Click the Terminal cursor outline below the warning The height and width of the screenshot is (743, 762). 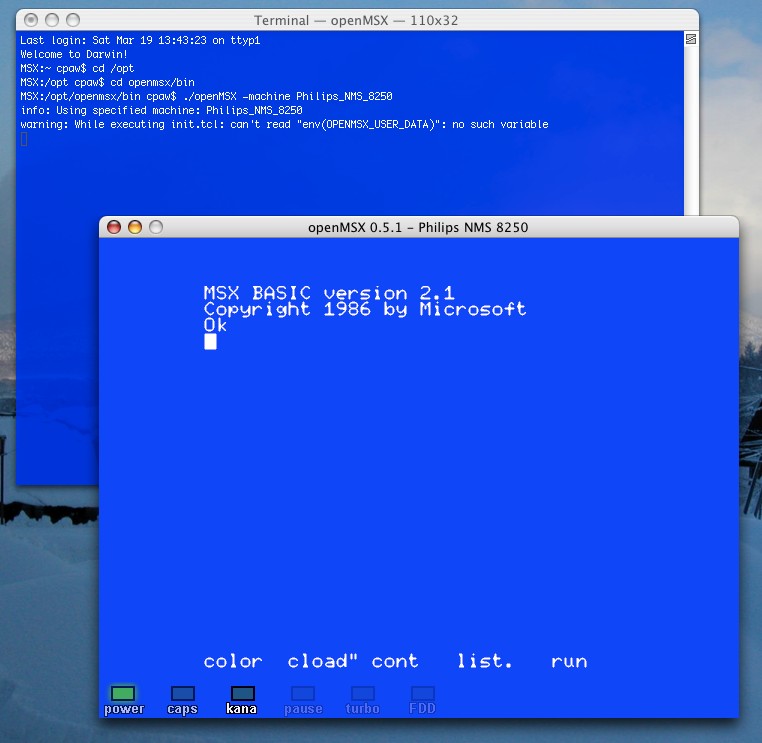[24, 139]
